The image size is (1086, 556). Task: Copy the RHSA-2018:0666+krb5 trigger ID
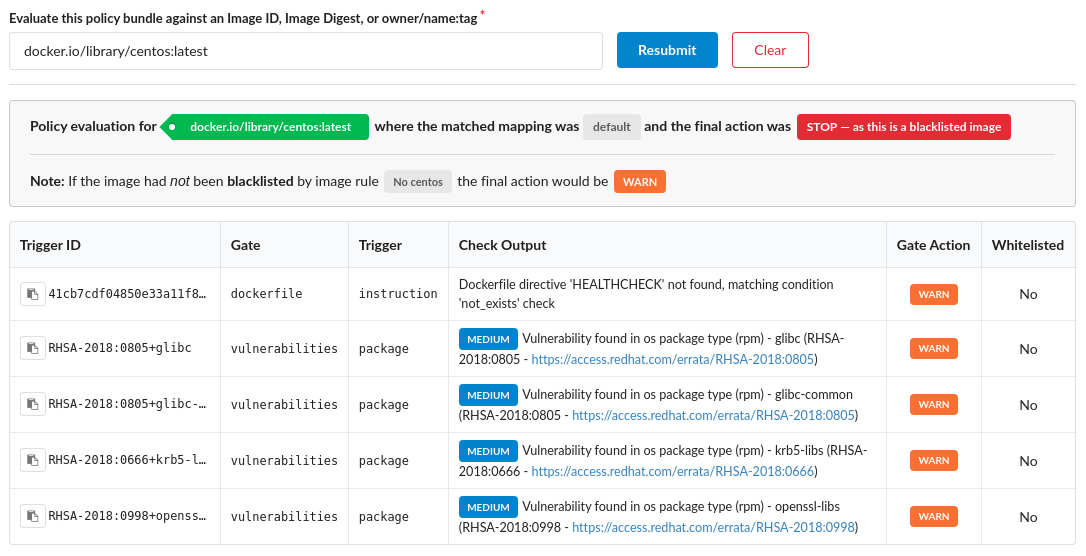click(33, 461)
